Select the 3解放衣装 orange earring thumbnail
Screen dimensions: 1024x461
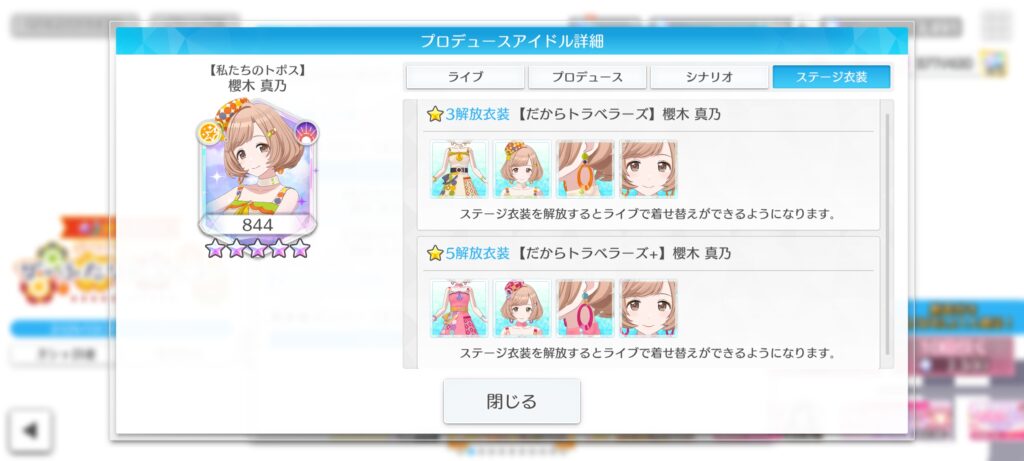coord(585,169)
